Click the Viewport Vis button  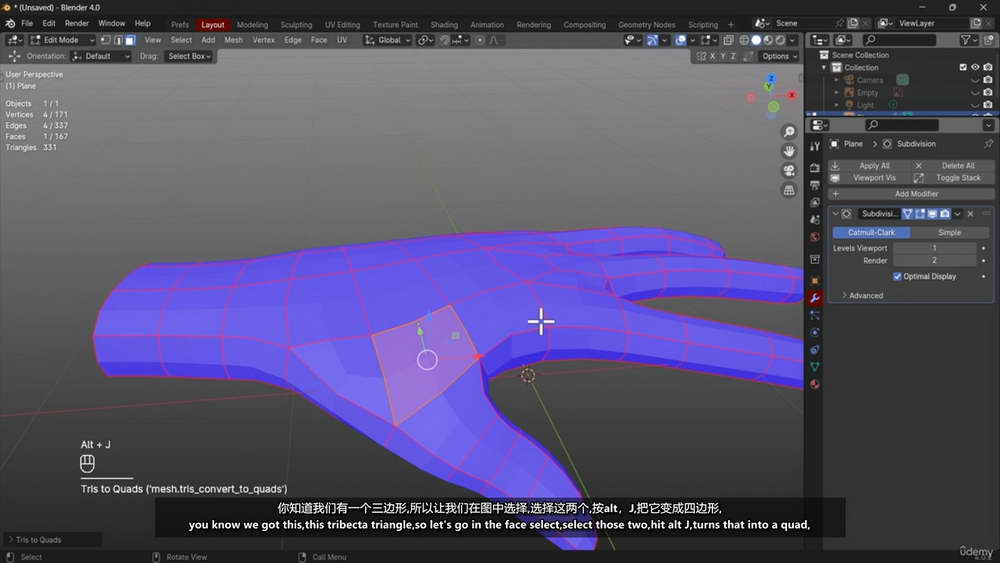(x=868, y=178)
